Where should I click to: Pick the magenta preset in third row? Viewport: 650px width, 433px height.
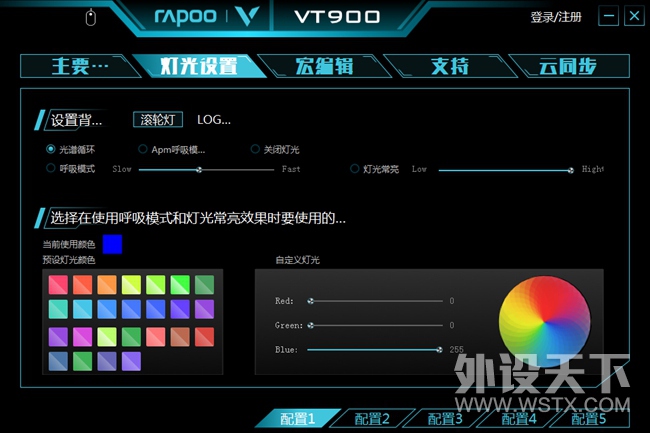coord(82,337)
